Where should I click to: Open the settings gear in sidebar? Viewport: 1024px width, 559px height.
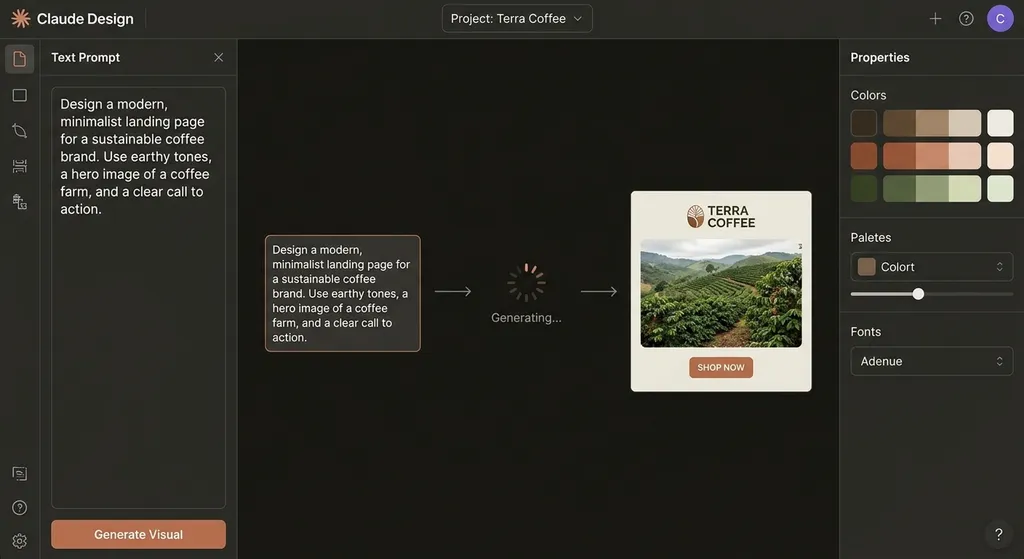tap(20, 541)
